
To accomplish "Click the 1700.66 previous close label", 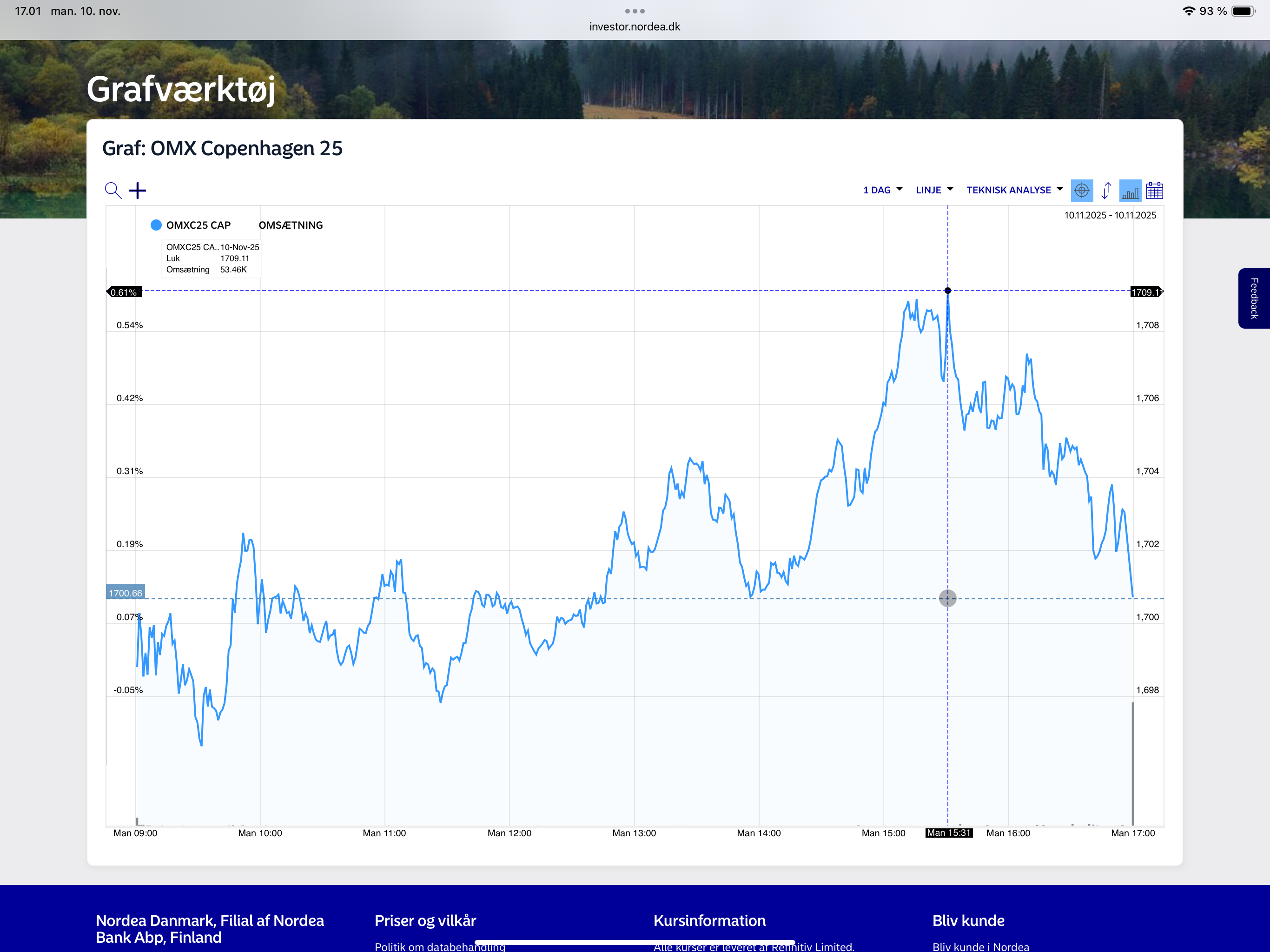I will click(x=125, y=593).
